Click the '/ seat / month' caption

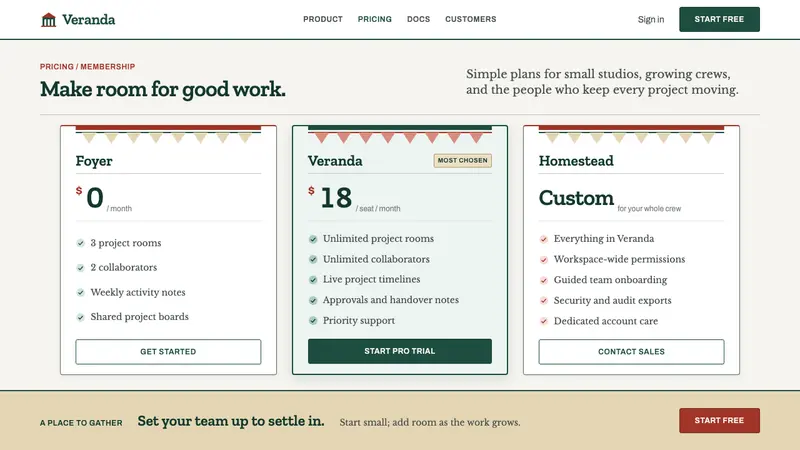point(378,209)
